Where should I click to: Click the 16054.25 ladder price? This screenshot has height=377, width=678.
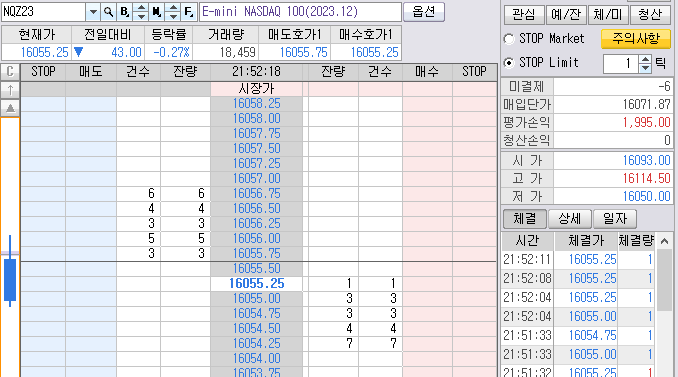pos(256,344)
